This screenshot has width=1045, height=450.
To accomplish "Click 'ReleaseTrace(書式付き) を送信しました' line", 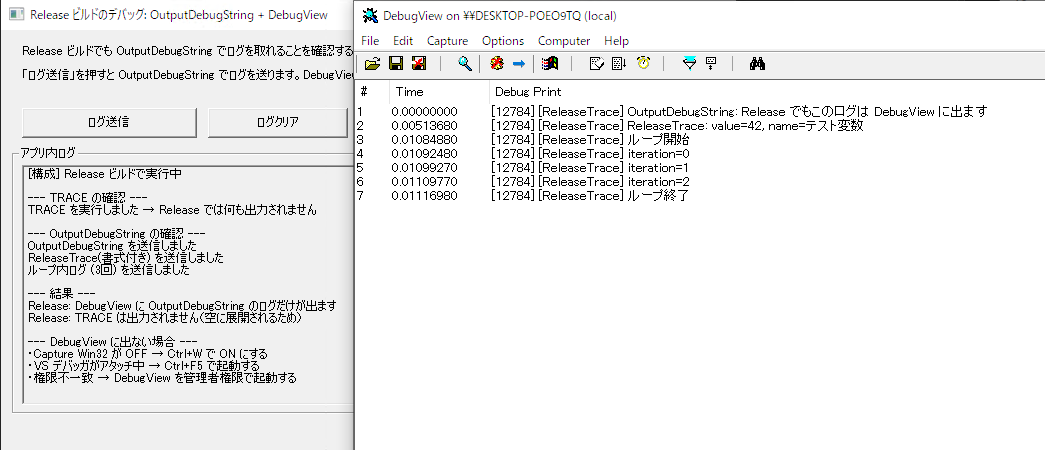I will [x=126, y=258].
